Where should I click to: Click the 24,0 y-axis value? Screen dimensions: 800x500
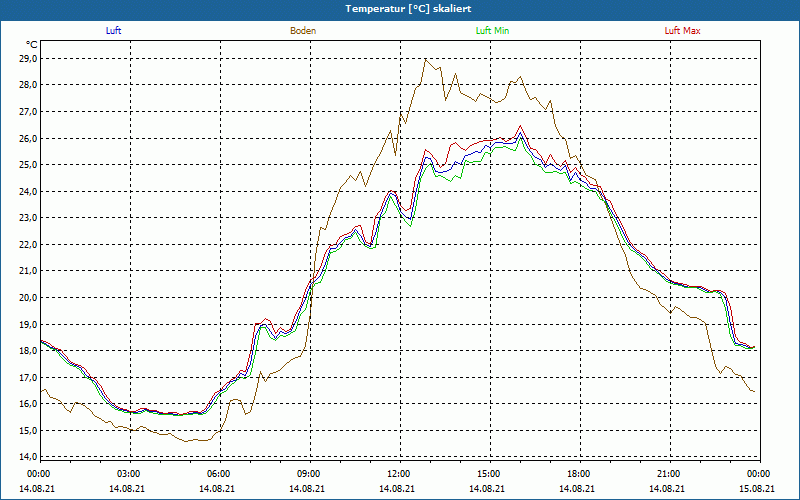[x=29, y=191]
